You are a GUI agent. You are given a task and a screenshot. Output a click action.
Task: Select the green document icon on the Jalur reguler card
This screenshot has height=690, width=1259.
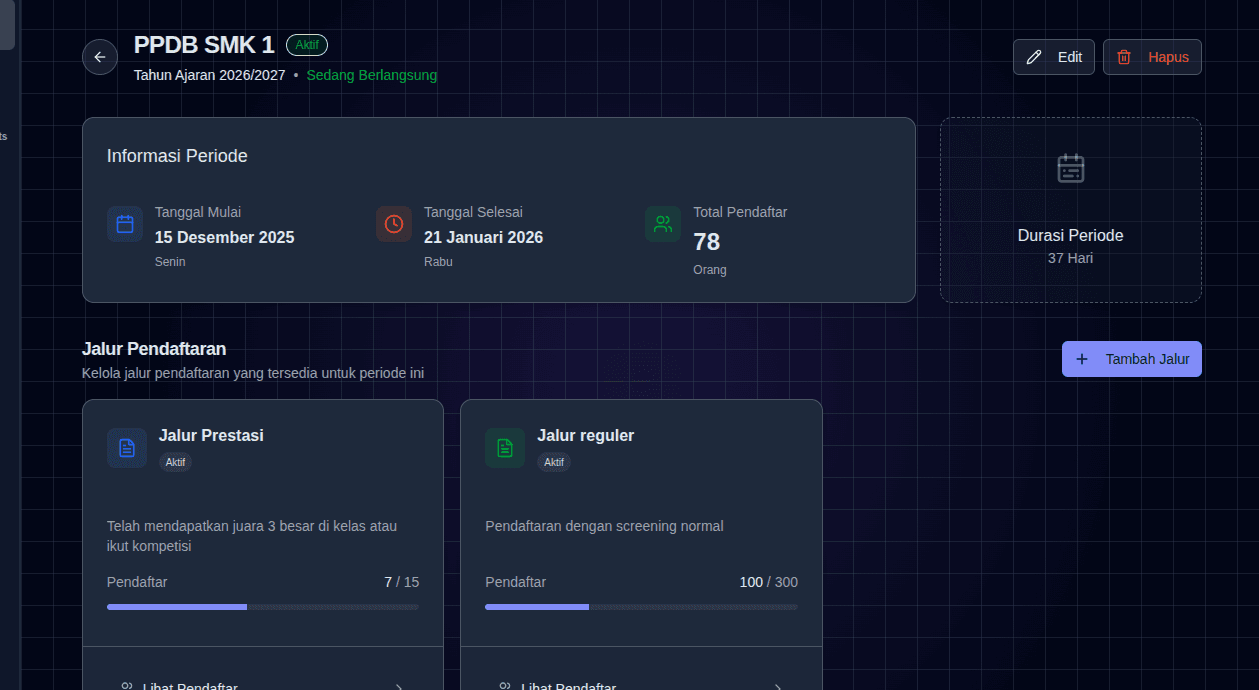click(x=505, y=447)
